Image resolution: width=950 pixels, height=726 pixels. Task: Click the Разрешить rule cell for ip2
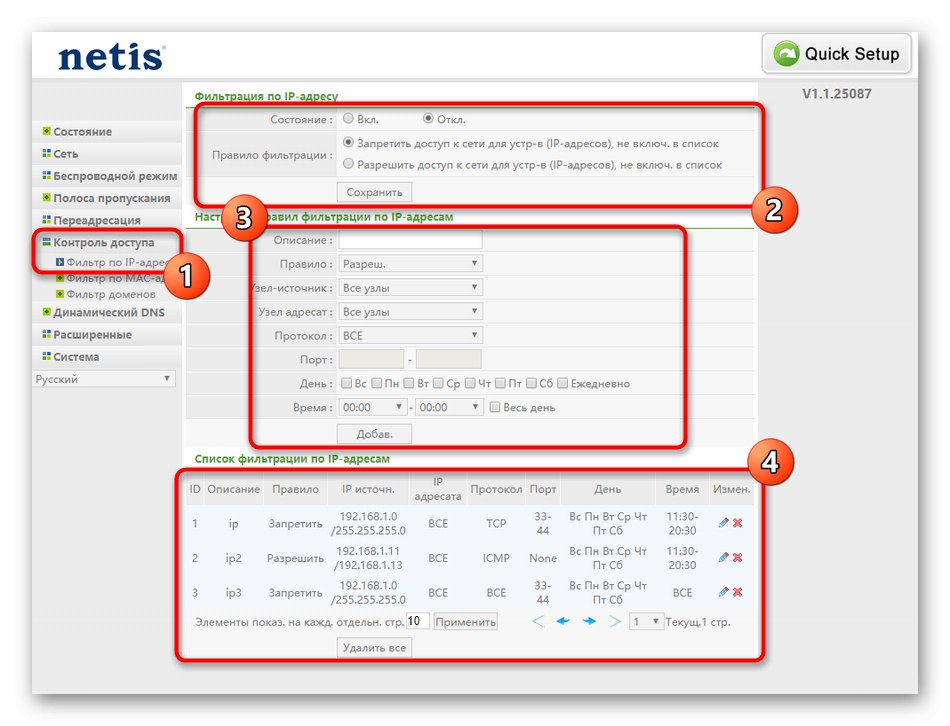click(x=295, y=558)
